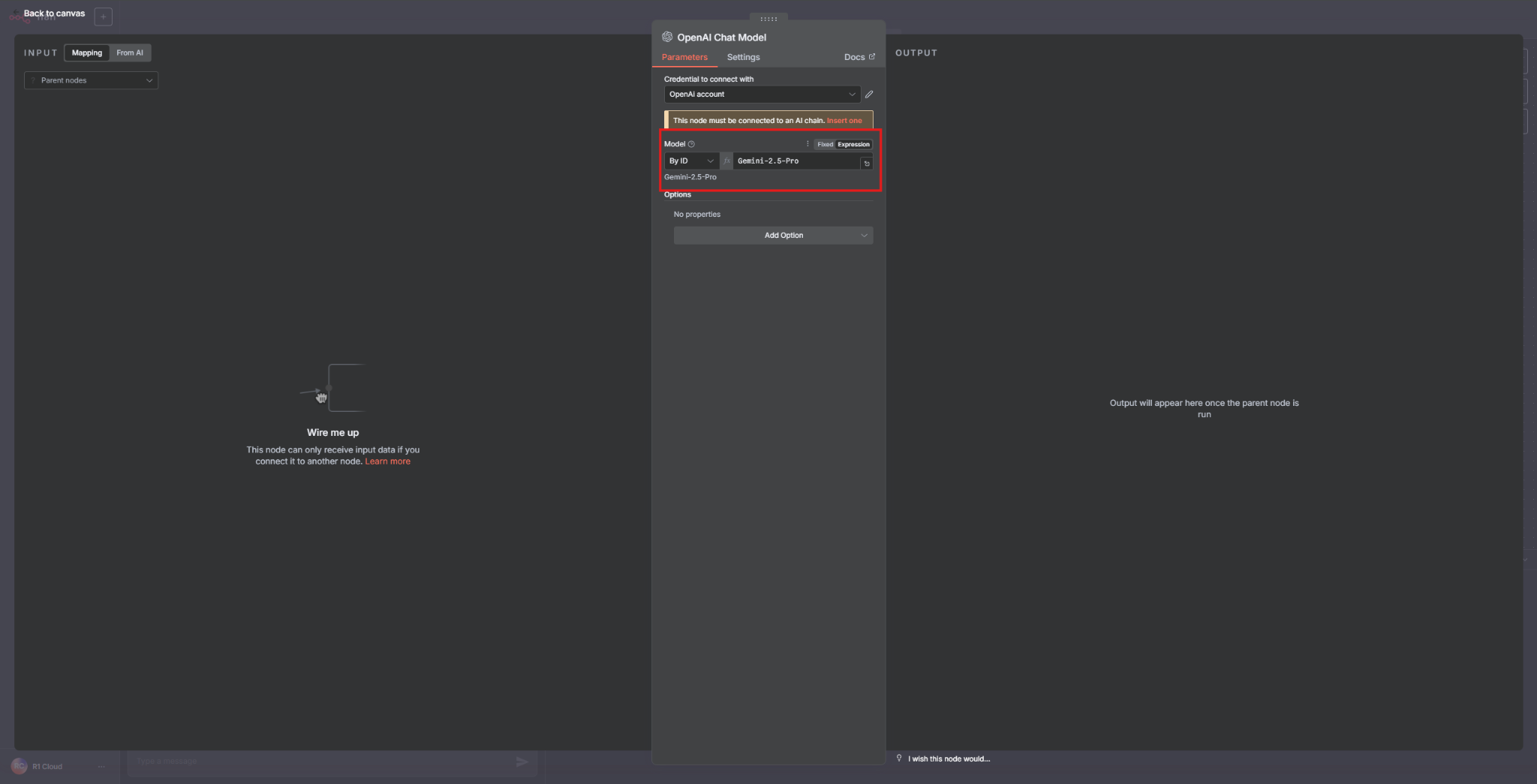This screenshot has height=784, width=1537.
Task: Expand the Add Option dropdown
Action: pos(773,236)
